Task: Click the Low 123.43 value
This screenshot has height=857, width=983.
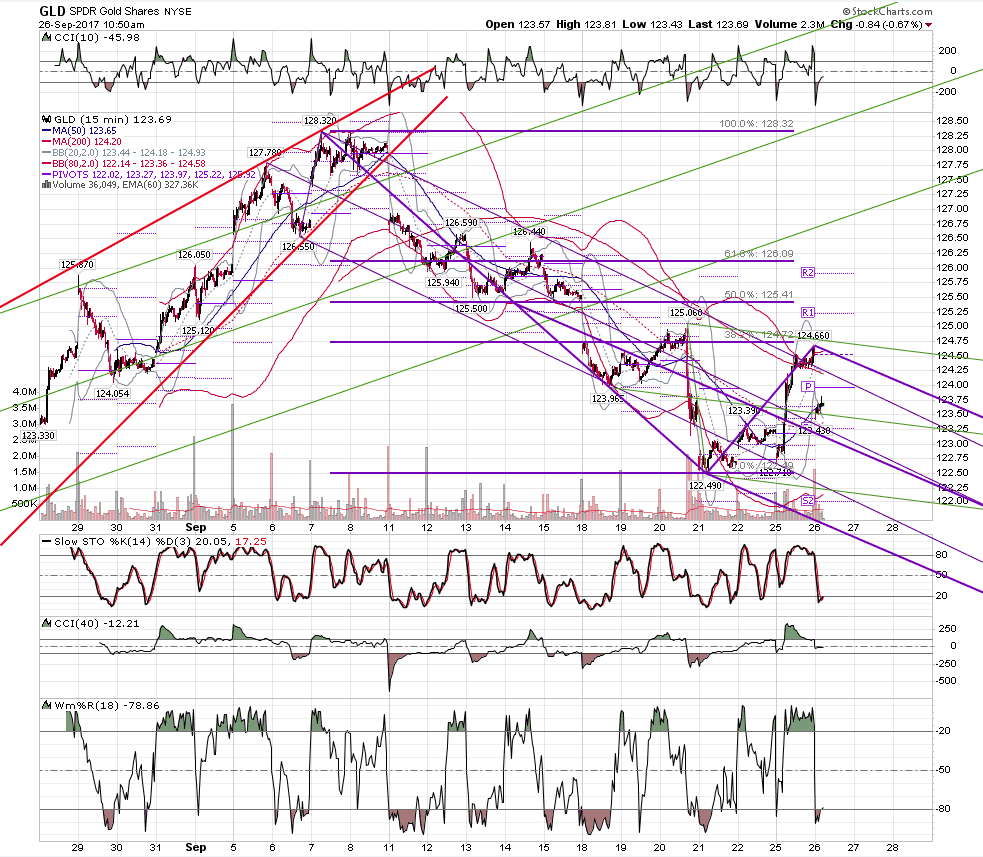Action: pyautogui.click(x=652, y=24)
